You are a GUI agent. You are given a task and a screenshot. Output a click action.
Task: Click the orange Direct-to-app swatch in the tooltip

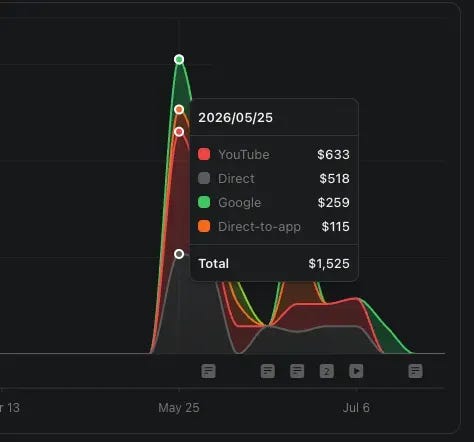(204, 226)
